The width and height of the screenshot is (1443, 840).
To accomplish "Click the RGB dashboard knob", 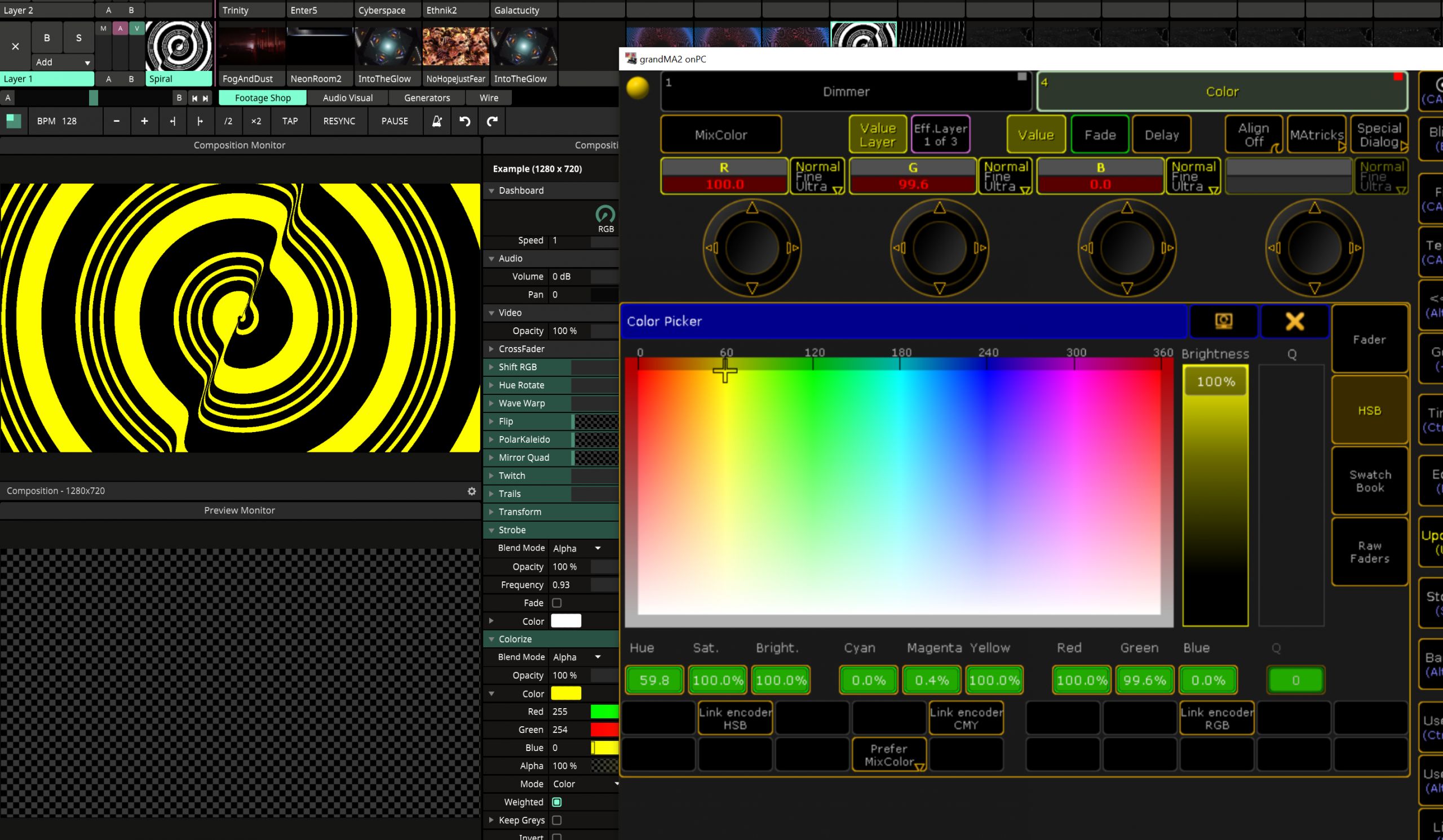I will (x=605, y=215).
